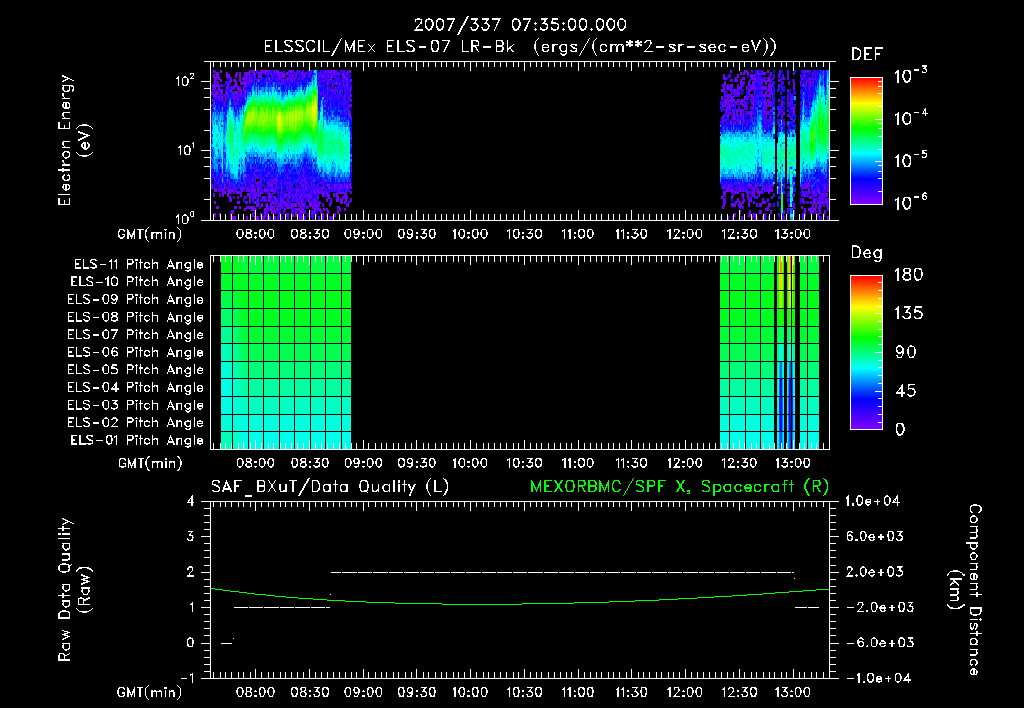Click the 12:30–13:00 electron spectrogram data in top panel
Screen dimensions: 1024x708
775,144
